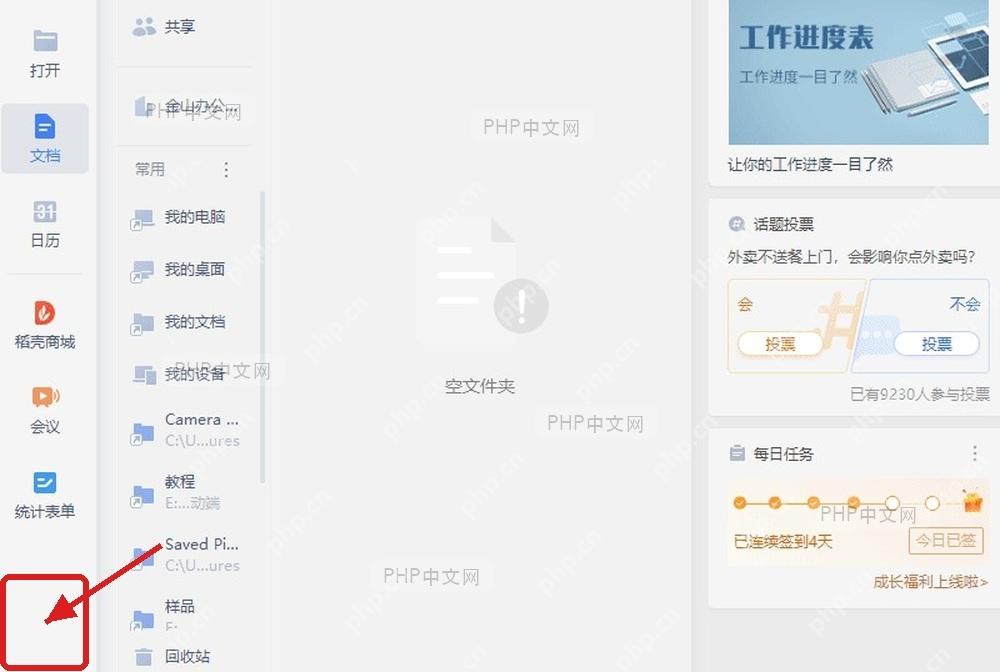Image resolution: width=1000 pixels, height=672 pixels.
Task: Click the Saved Pi... folder icon
Action: point(142,557)
